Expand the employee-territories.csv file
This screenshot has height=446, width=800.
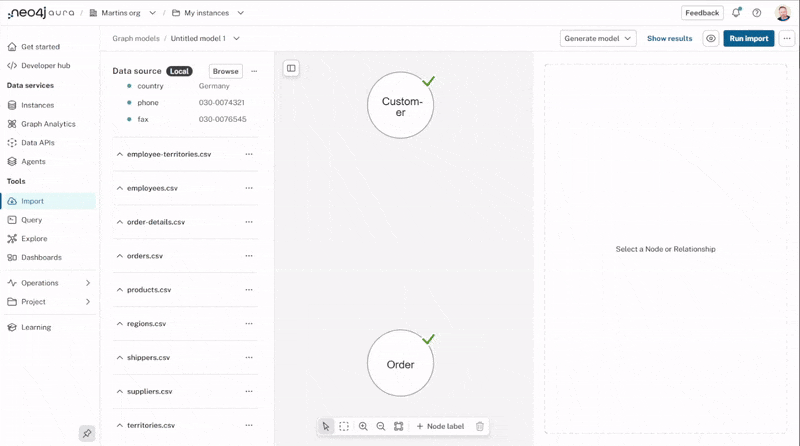pos(119,154)
